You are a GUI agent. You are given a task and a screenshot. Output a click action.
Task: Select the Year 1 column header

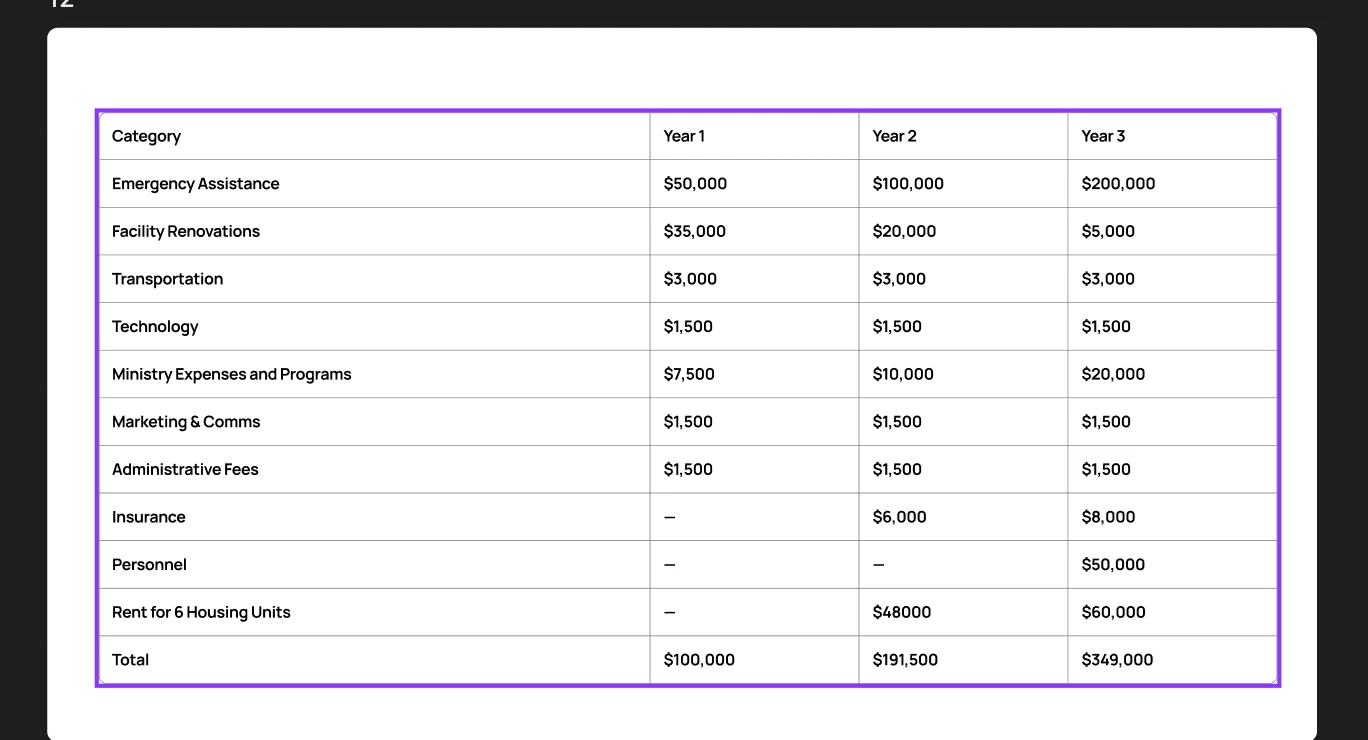[754, 136]
